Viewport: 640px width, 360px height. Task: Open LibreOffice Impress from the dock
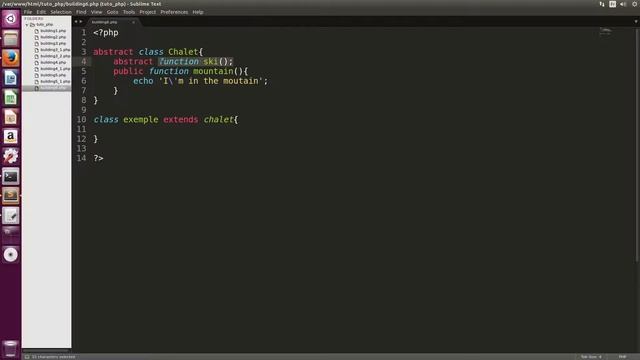click(x=11, y=117)
